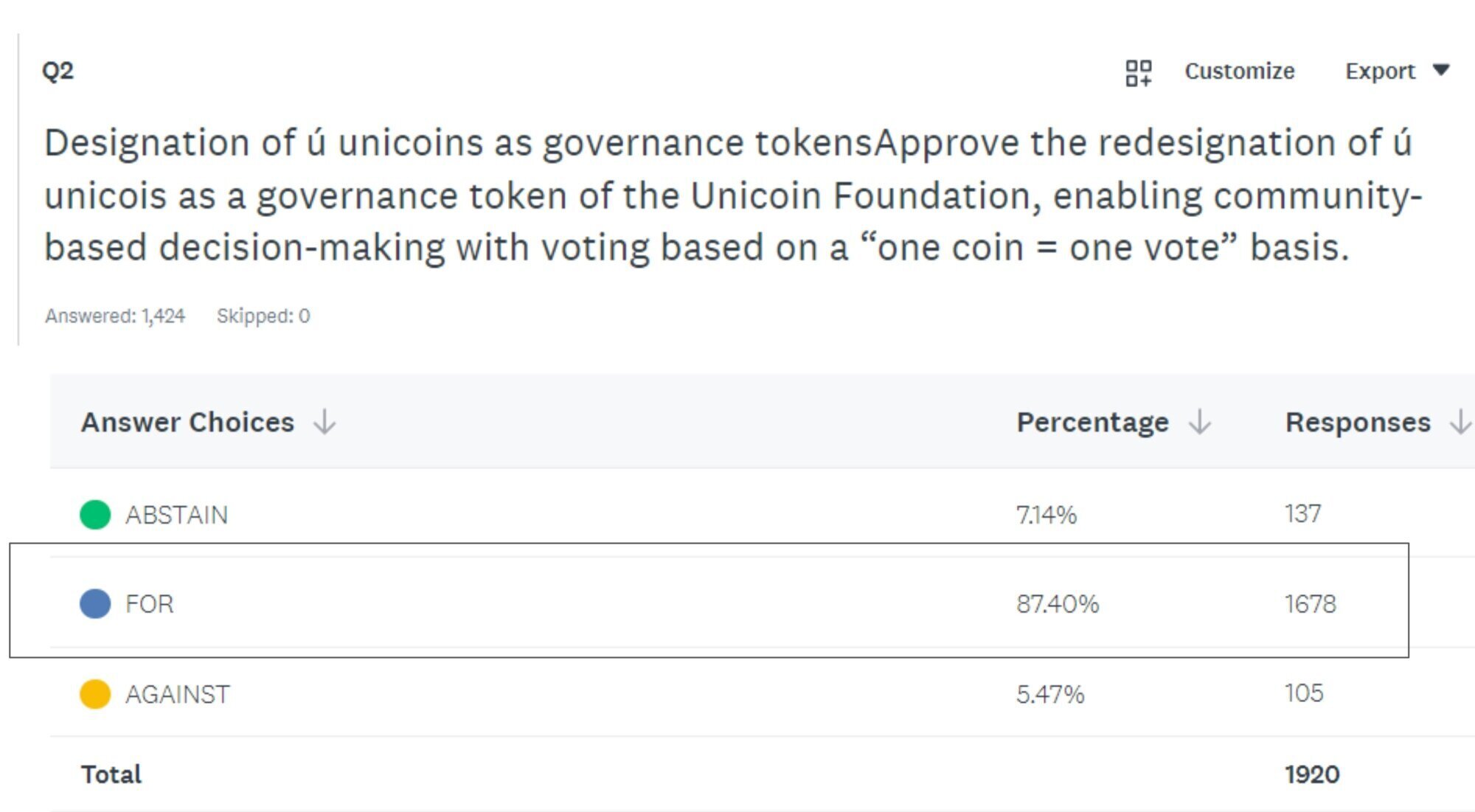Image resolution: width=1475 pixels, height=812 pixels.
Task: Sort by Percentage down arrow
Action: (1200, 423)
